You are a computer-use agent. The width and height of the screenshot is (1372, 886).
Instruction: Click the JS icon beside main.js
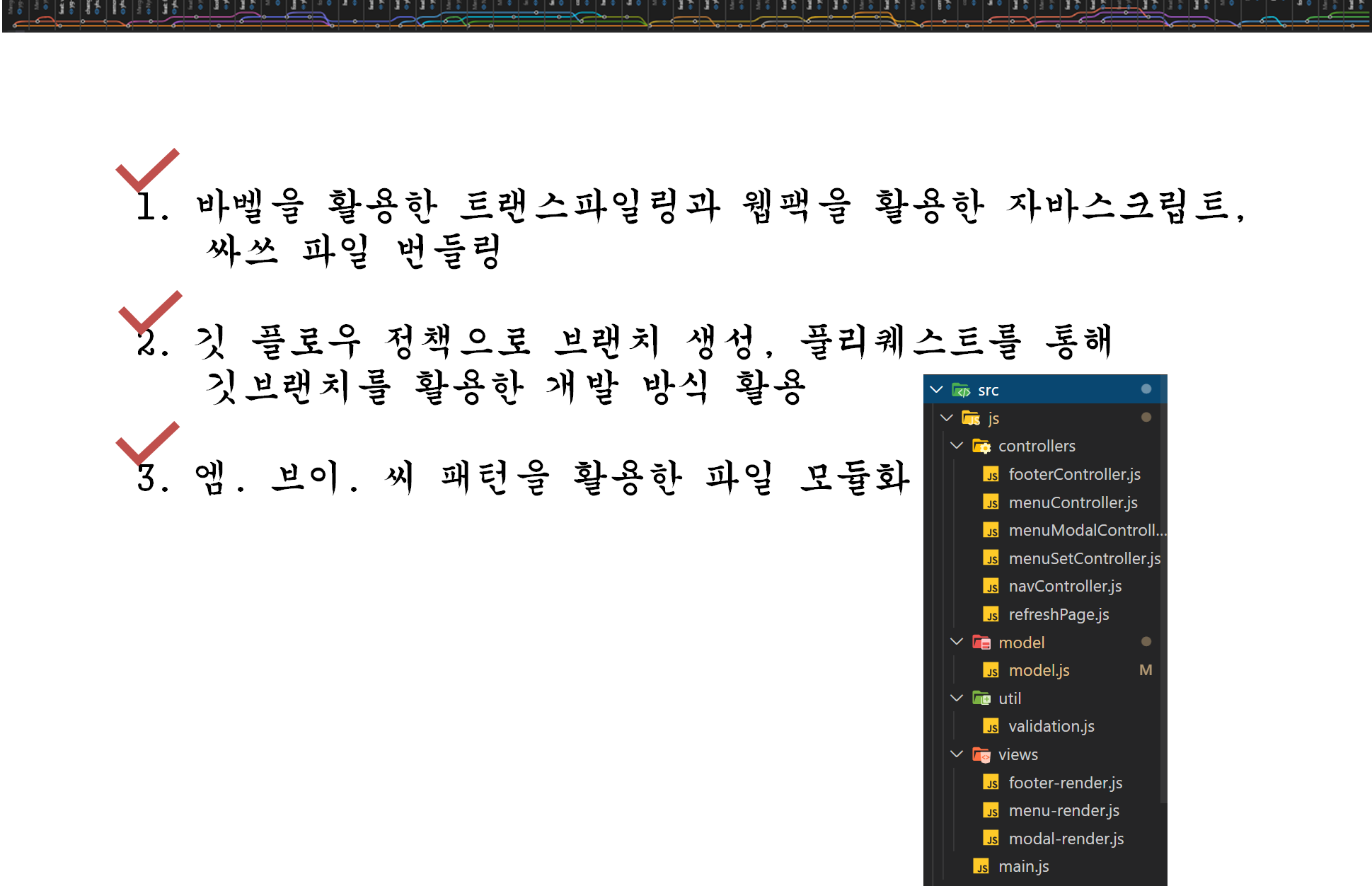coord(981,867)
